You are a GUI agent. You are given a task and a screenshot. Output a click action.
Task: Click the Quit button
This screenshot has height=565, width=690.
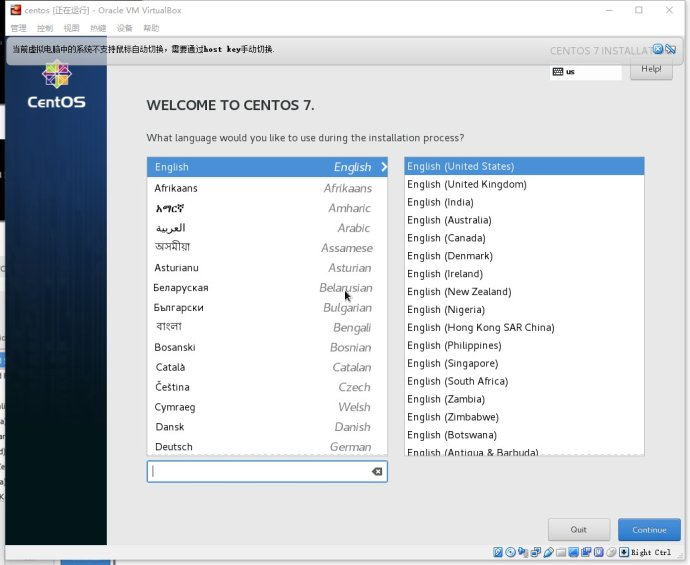click(x=579, y=530)
